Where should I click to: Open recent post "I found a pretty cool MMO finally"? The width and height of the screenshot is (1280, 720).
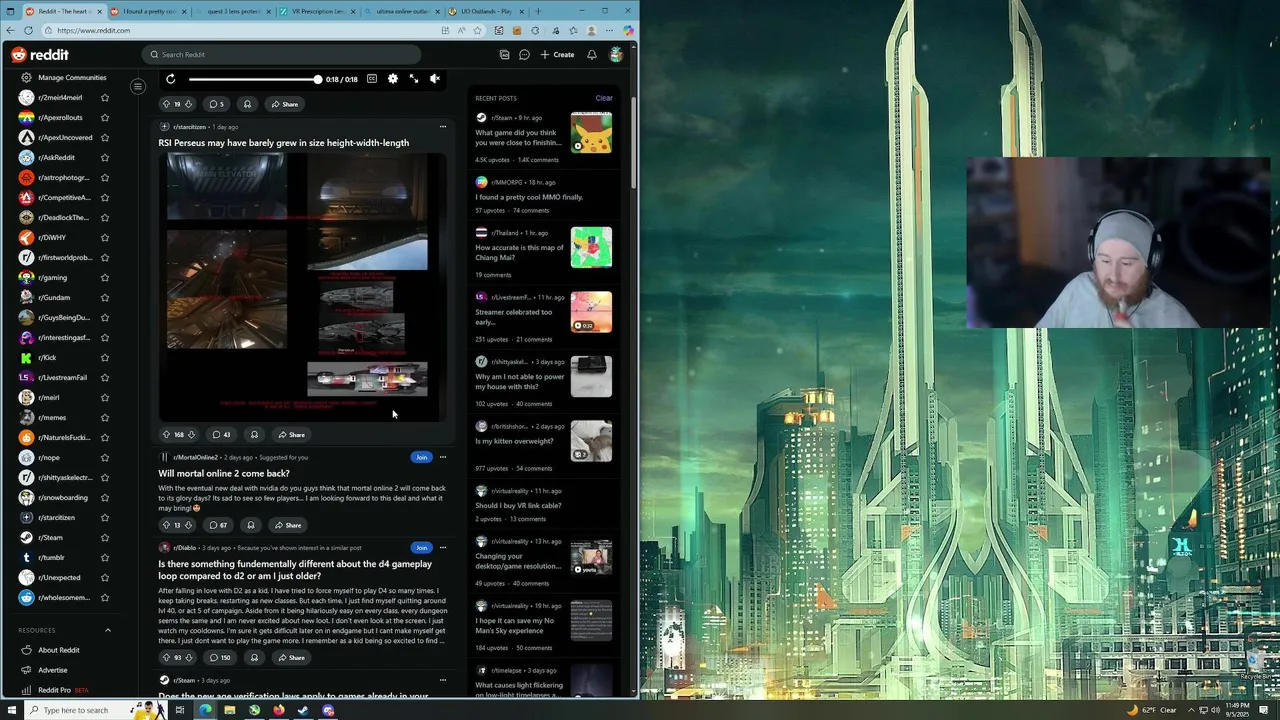click(x=529, y=197)
